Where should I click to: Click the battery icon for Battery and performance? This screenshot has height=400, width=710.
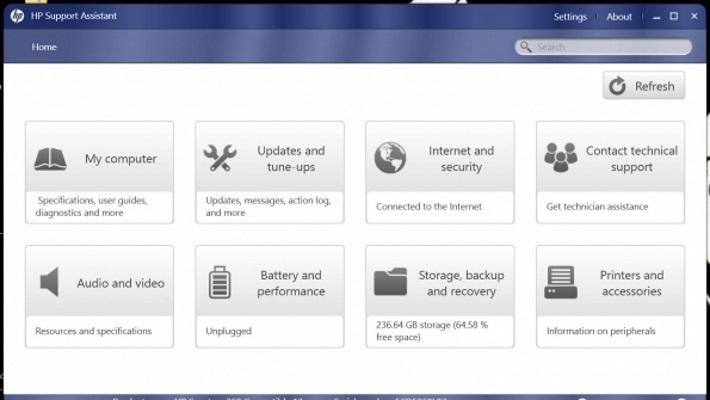[x=220, y=282]
